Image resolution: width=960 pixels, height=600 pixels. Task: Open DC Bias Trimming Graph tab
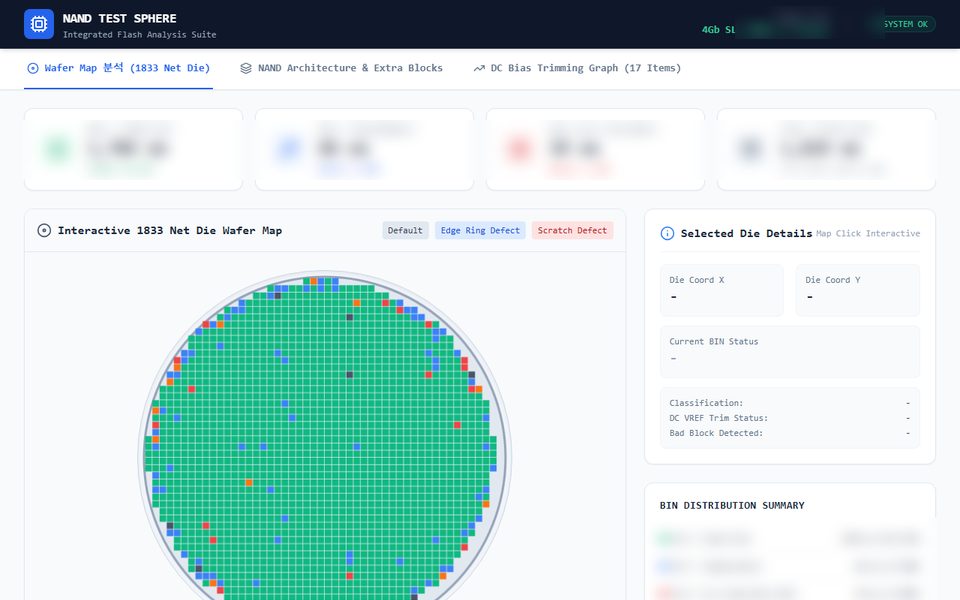coord(577,68)
